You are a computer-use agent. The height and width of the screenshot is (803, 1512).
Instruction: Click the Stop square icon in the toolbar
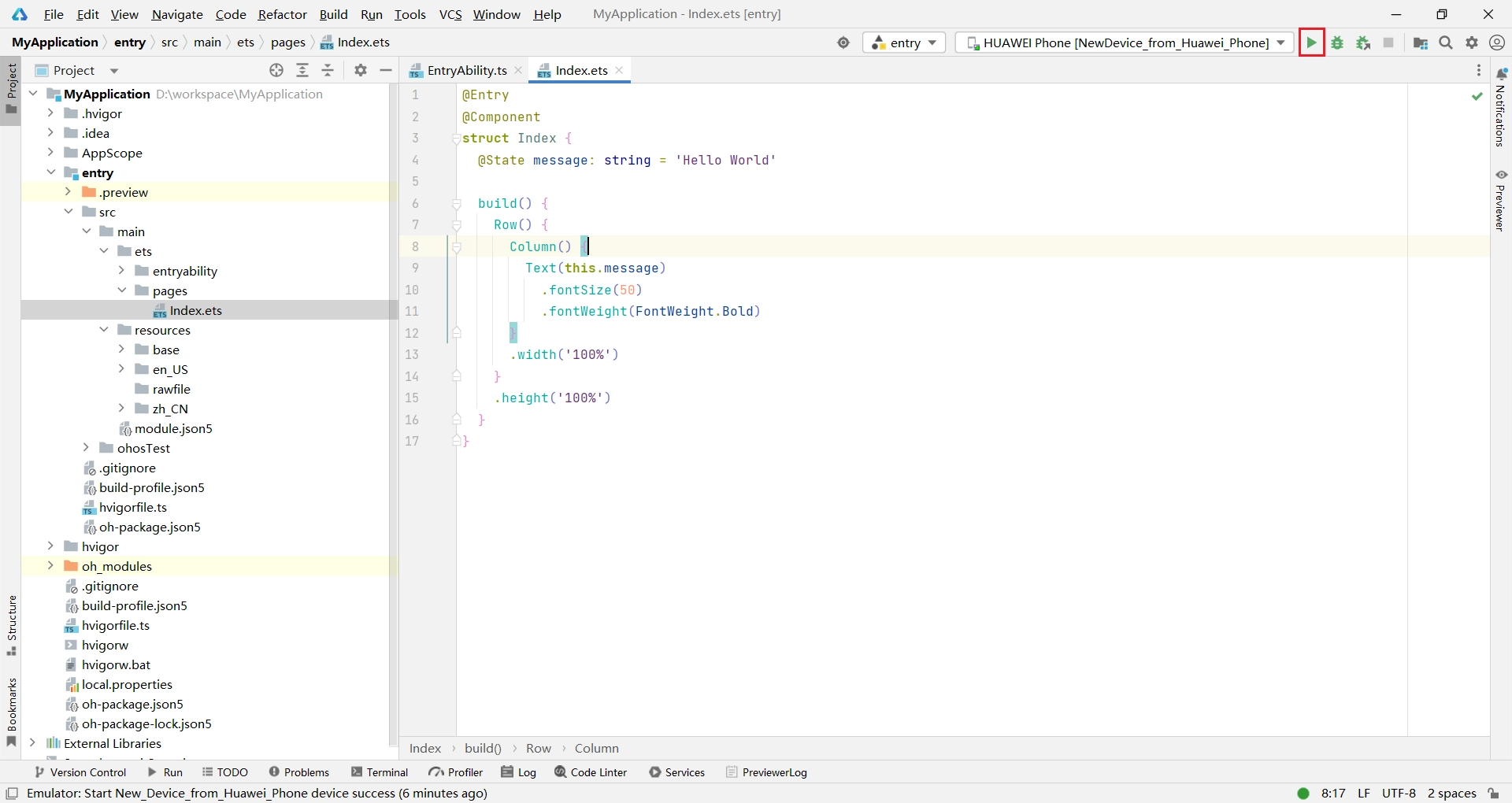point(1388,43)
